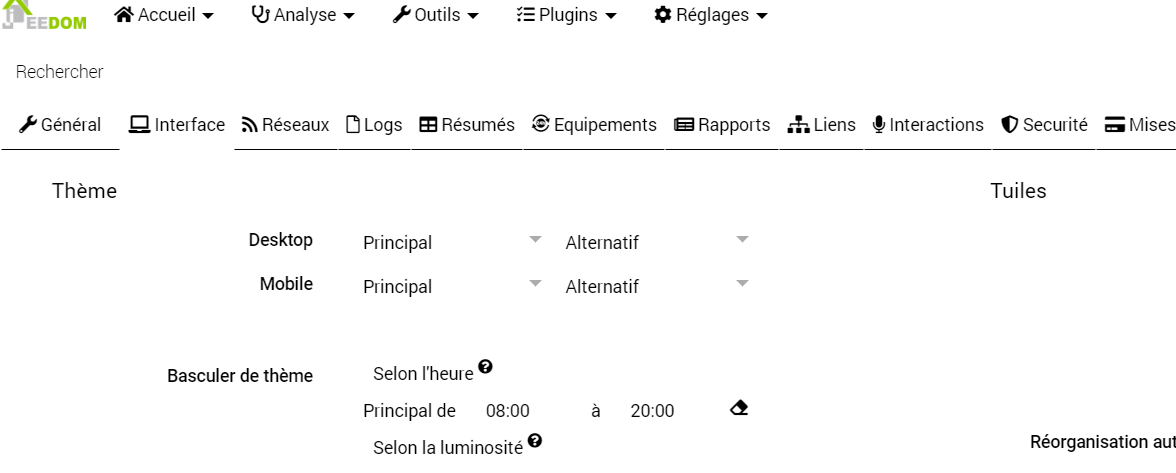The image size is (1176, 473).
Task: Click help icon next to Selon l'heure
Action: 485,367
